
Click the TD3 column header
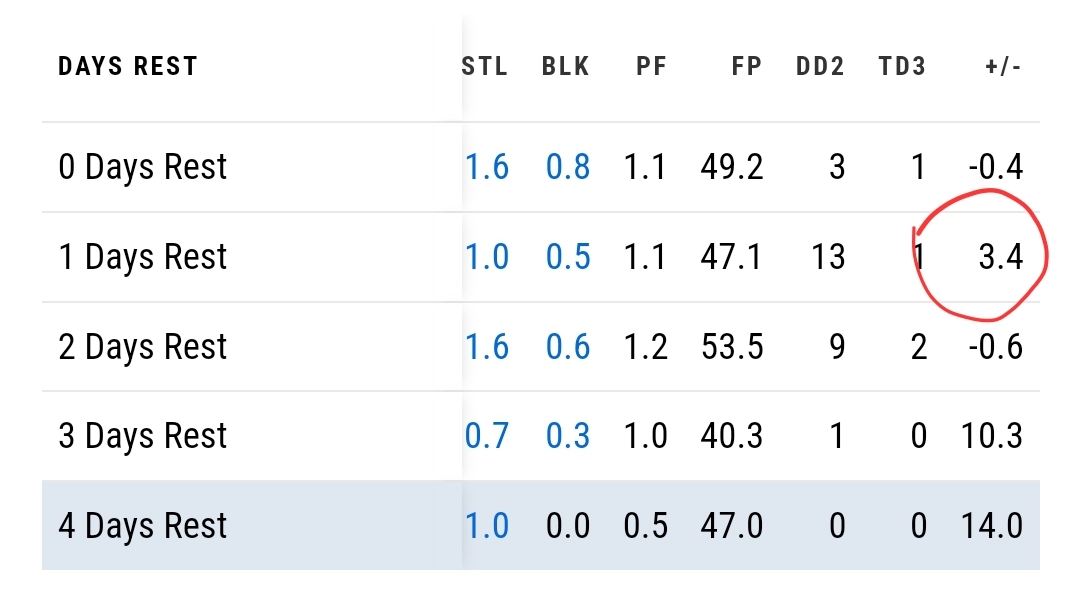[902, 67]
